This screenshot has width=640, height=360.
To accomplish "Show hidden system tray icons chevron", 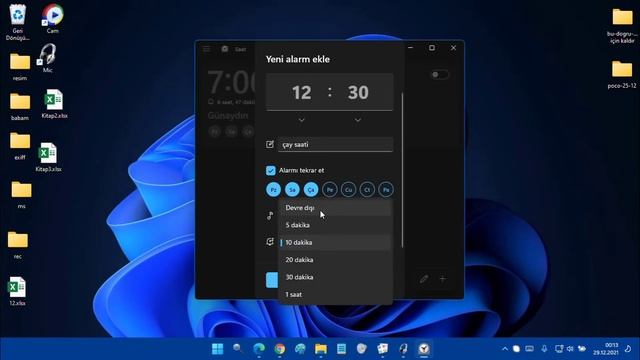I will (505, 349).
